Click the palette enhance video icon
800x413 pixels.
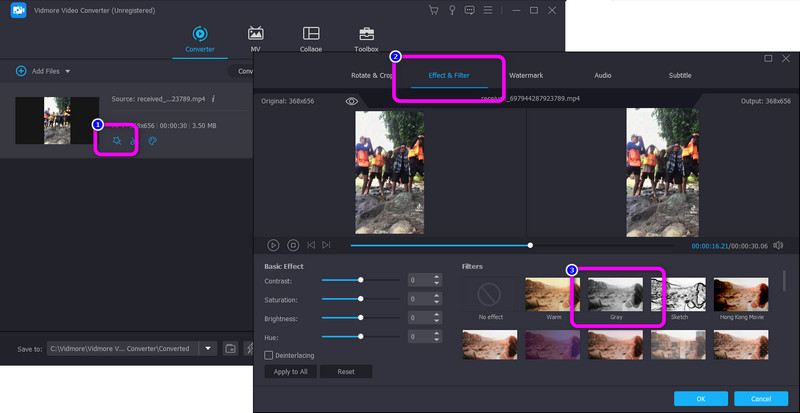click(153, 141)
